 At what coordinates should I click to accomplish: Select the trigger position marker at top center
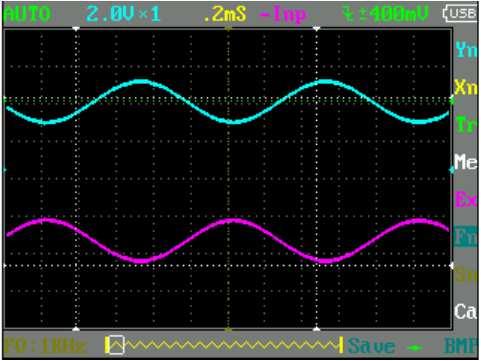pos(228,29)
